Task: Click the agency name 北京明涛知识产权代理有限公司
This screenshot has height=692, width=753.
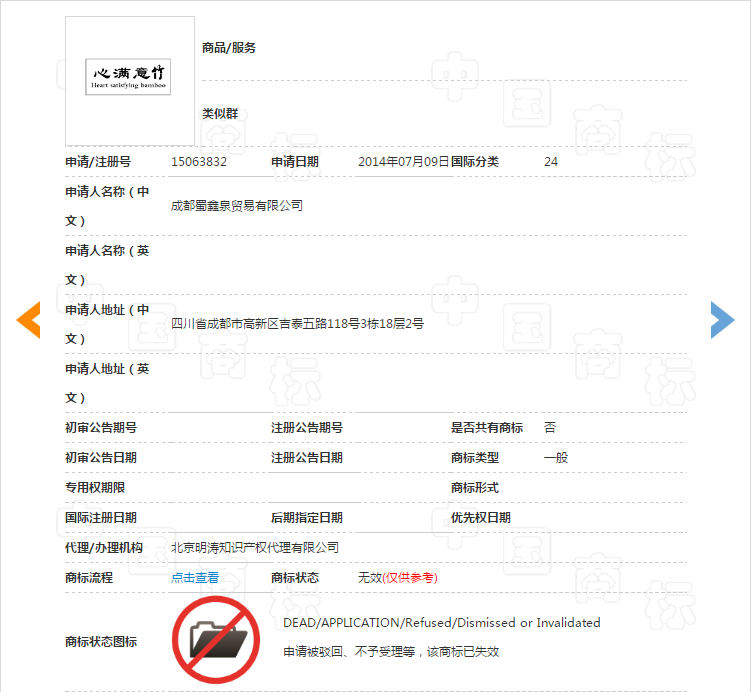Action: pos(255,548)
